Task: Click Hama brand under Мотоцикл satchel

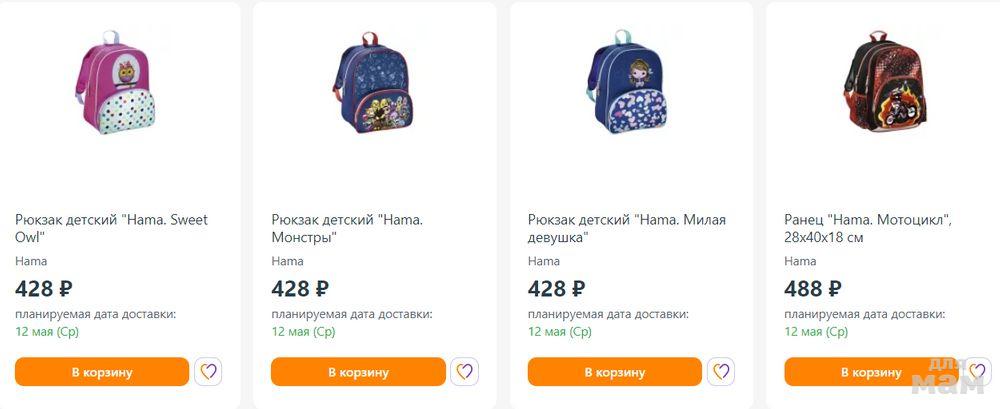Action: pyautogui.click(x=800, y=261)
